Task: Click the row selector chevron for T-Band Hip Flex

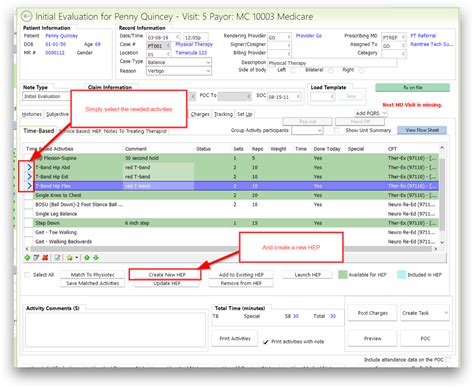Action: (29, 186)
